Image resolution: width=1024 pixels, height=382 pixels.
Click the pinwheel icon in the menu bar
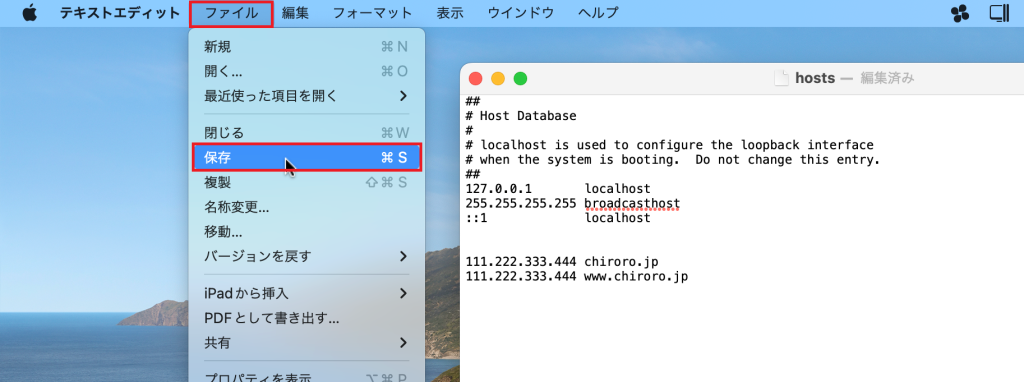(960, 13)
